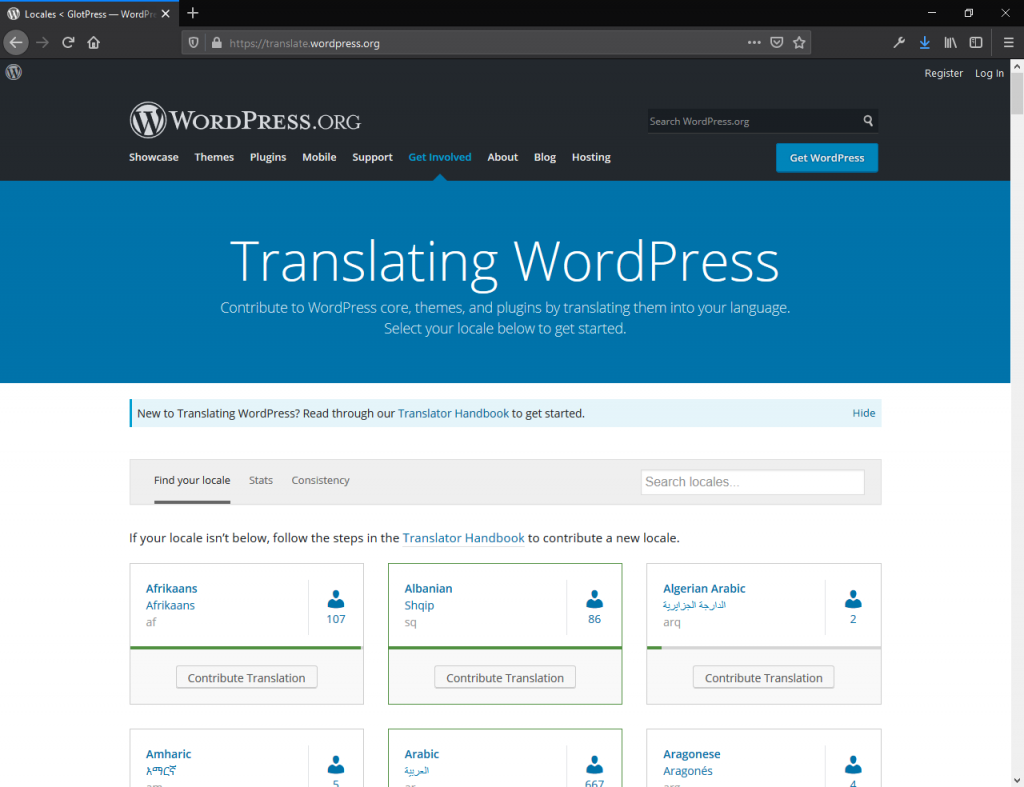Open the Afrikaans locale link

pyautogui.click(x=171, y=588)
